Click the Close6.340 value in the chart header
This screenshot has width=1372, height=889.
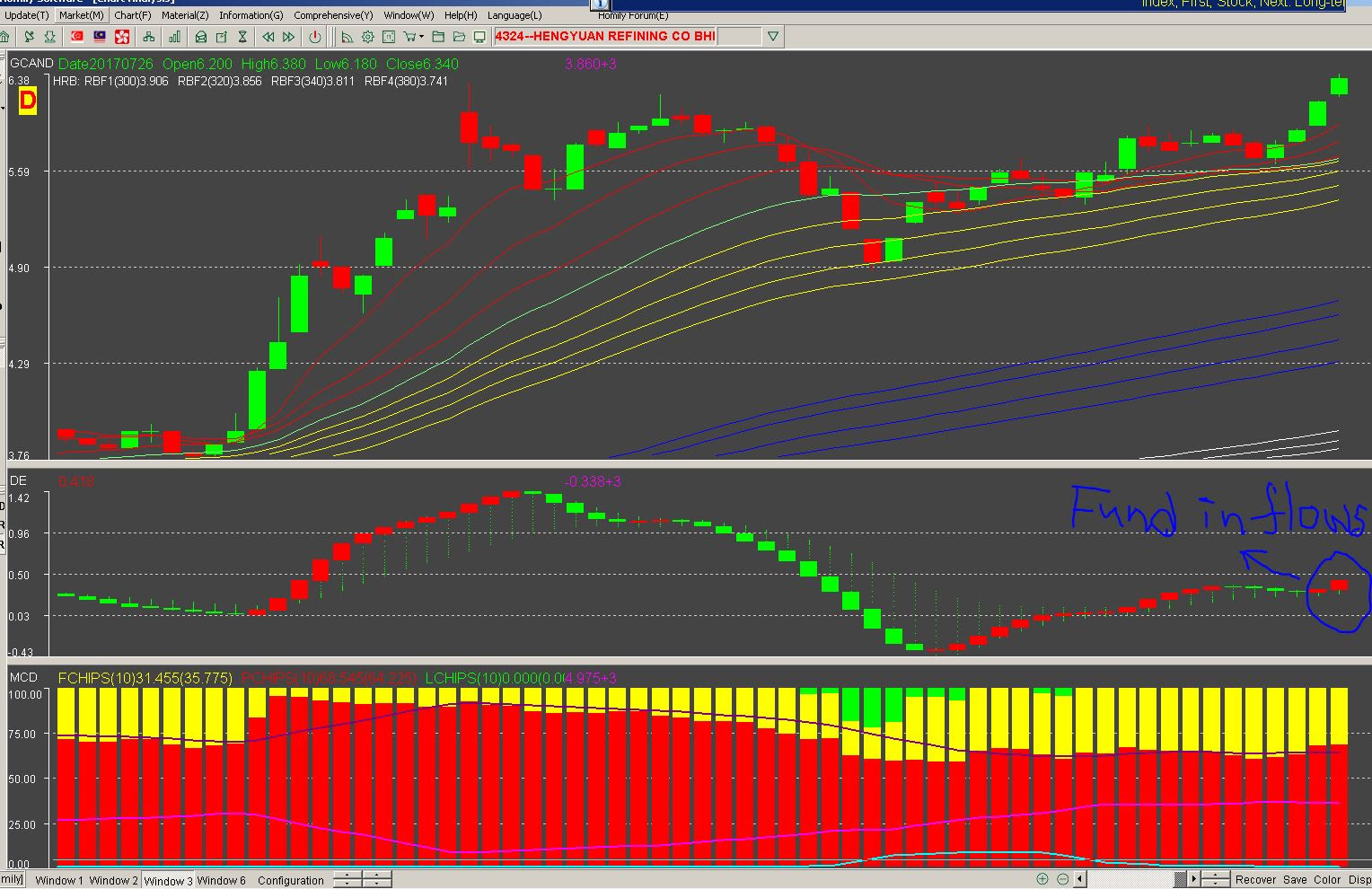422,64
